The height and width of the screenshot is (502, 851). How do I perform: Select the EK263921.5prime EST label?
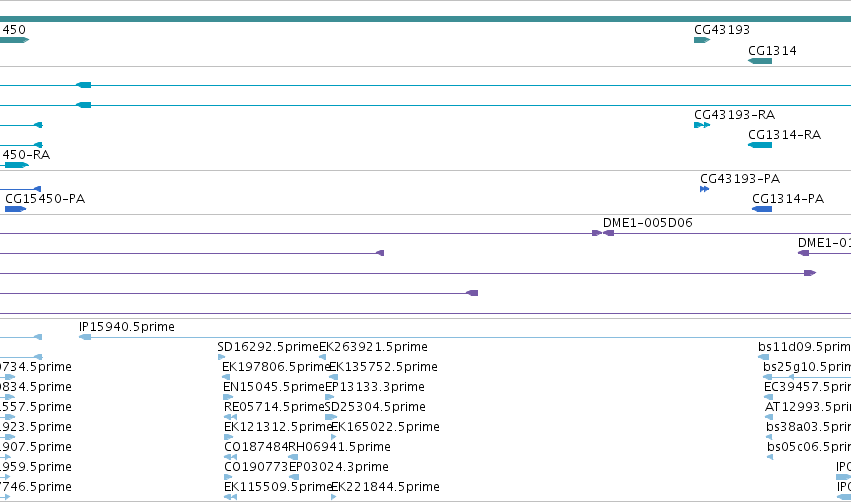coord(373,347)
